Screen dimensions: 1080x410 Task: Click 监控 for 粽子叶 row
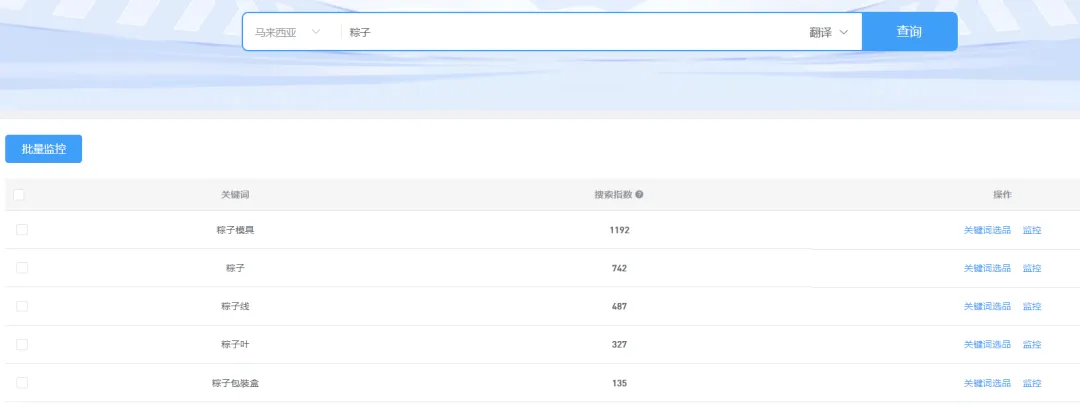pos(1032,344)
